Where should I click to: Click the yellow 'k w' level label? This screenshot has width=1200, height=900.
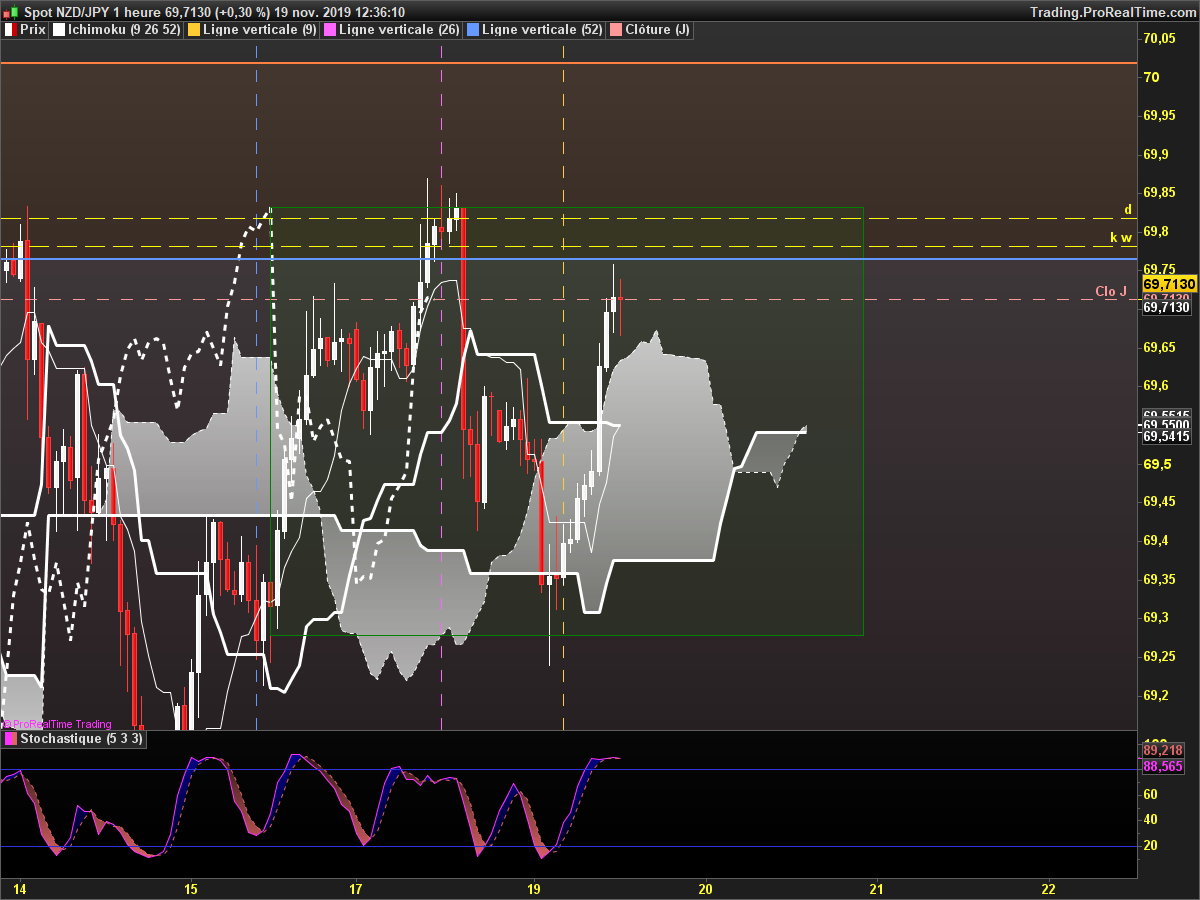pos(1121,238)
